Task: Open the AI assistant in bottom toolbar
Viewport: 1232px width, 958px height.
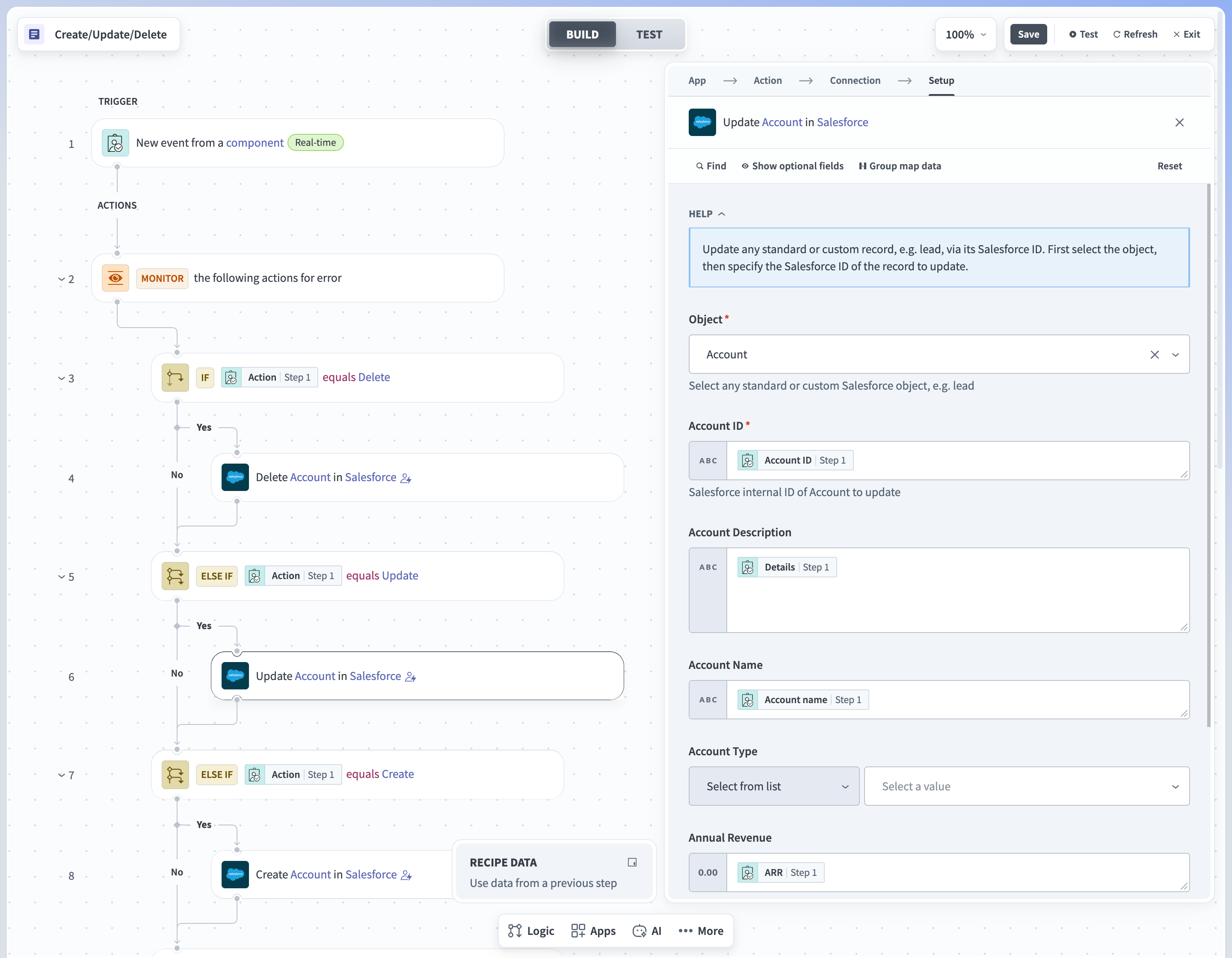Action: coord(647,931)
